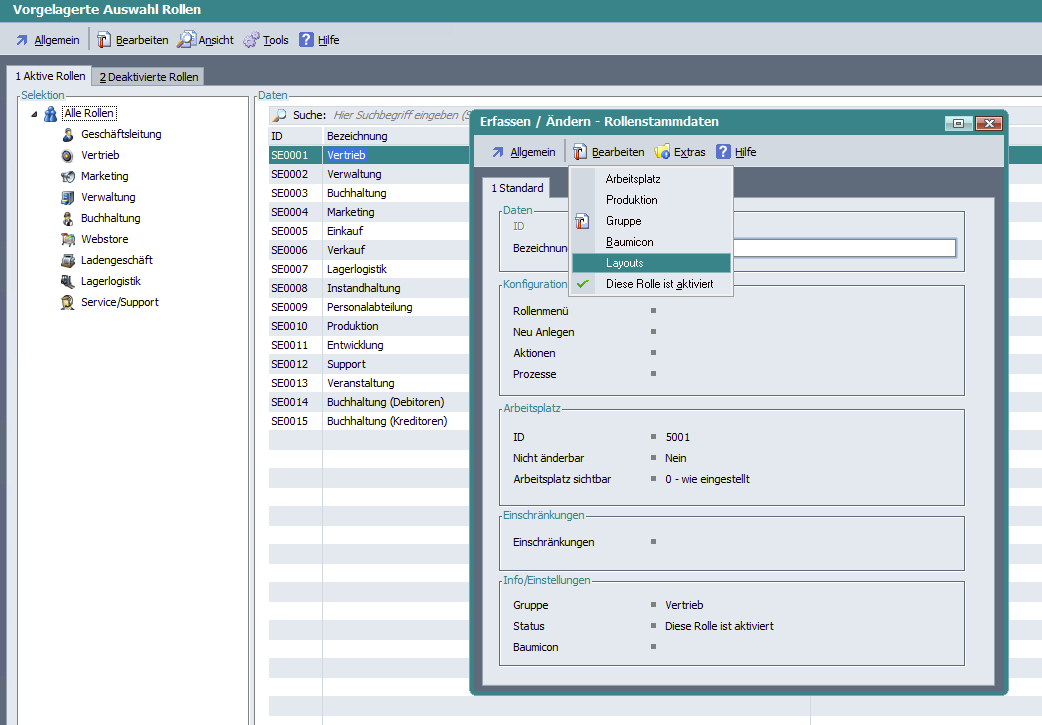Click into the Bezeichnung text field
This screenshot has height=725, width=1042.
pyautogui.click(x=843, y=248)
